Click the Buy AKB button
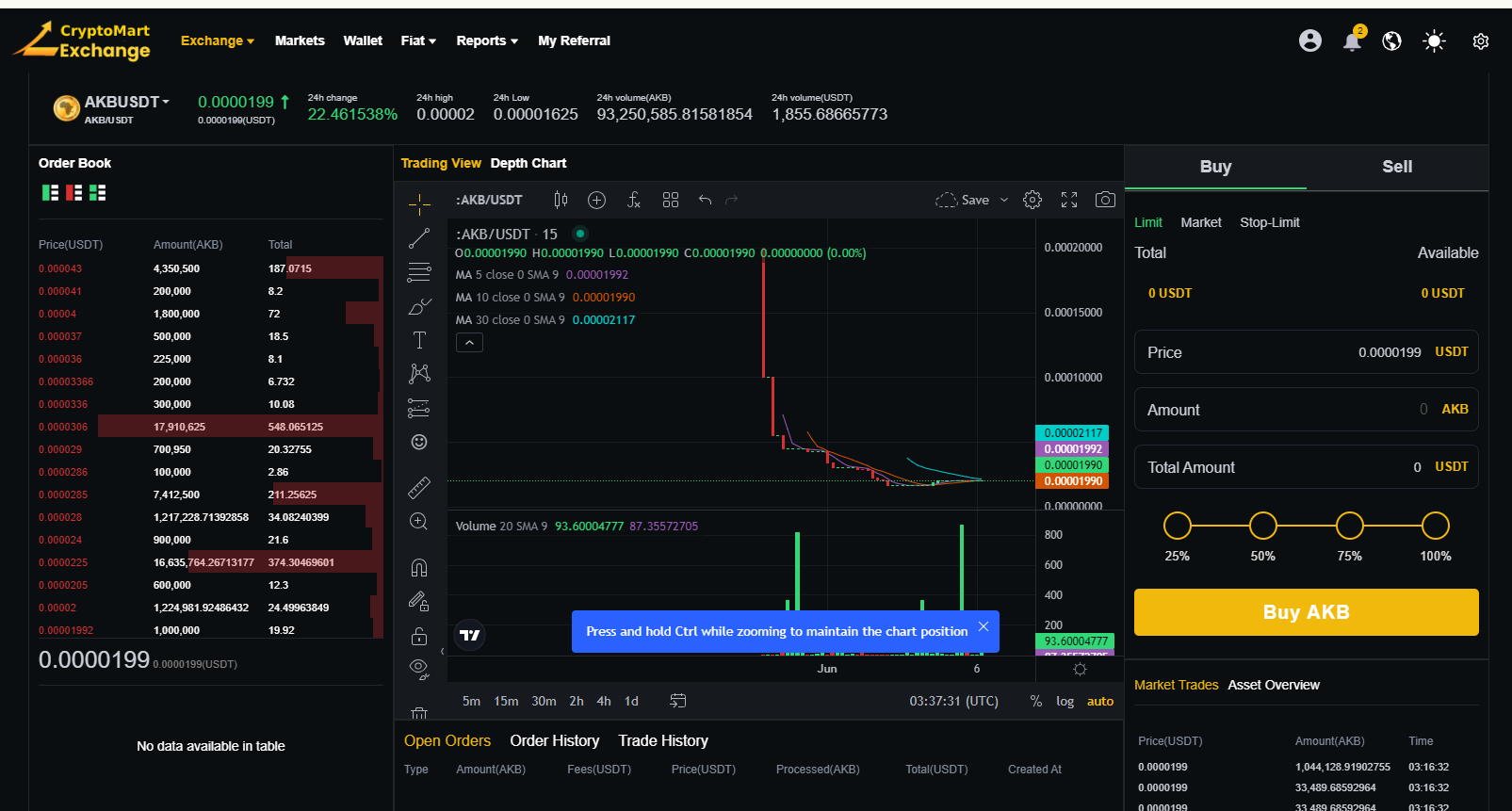Viewport: 1512px width, 811px height. 1307,612
